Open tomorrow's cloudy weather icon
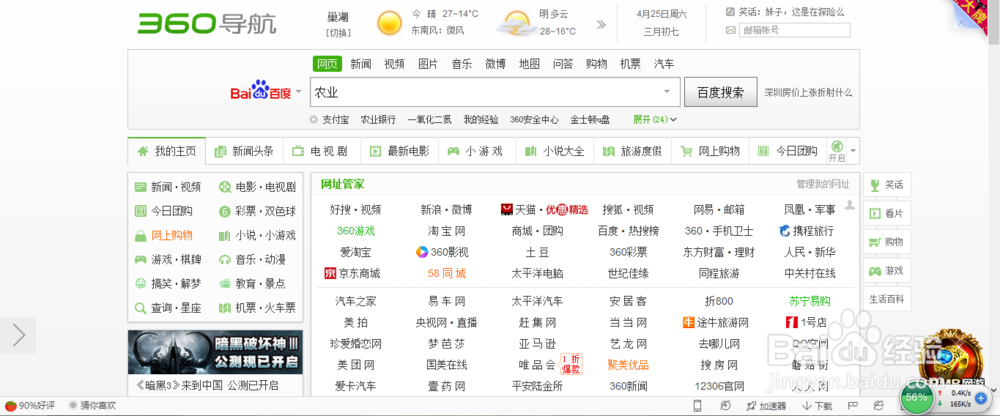This screenshot has height=416, width=1000. coord(516,23)
